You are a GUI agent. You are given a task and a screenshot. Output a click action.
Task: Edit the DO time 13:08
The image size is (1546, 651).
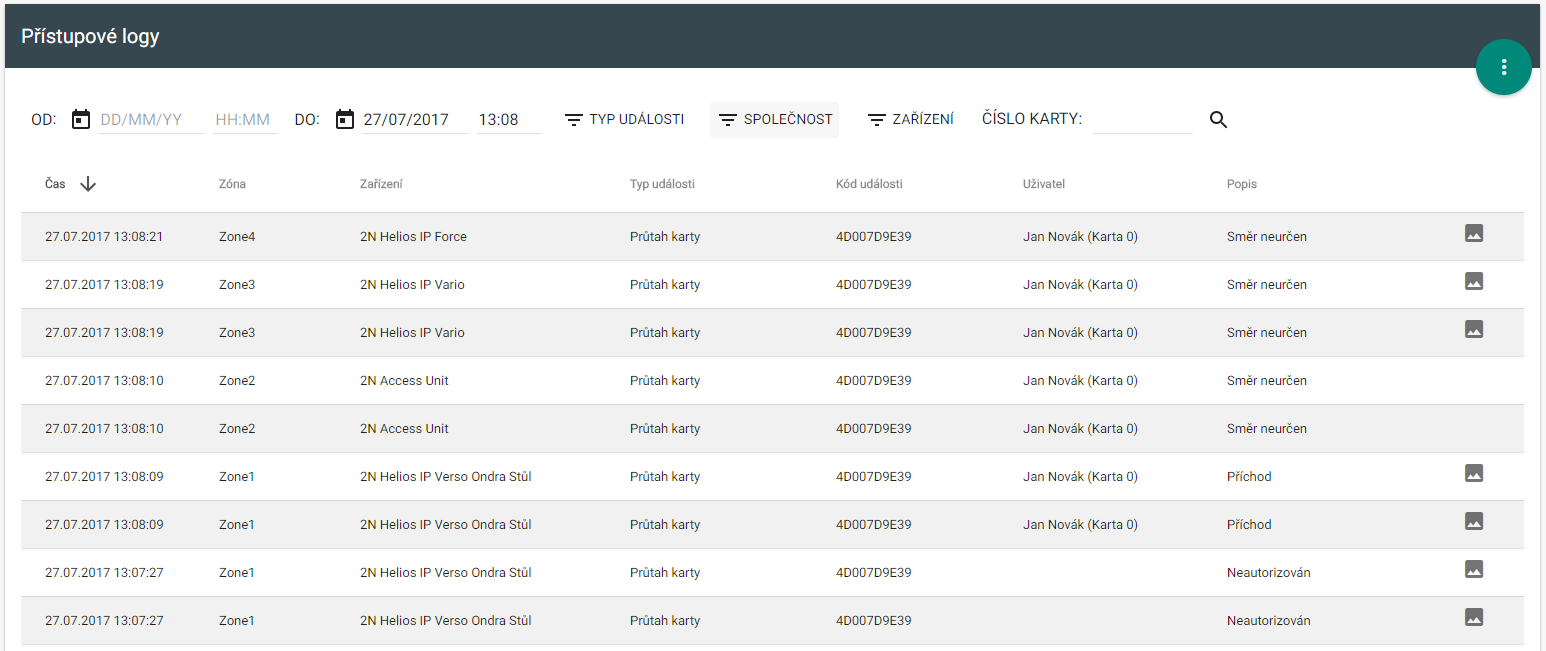pos(509,120)
